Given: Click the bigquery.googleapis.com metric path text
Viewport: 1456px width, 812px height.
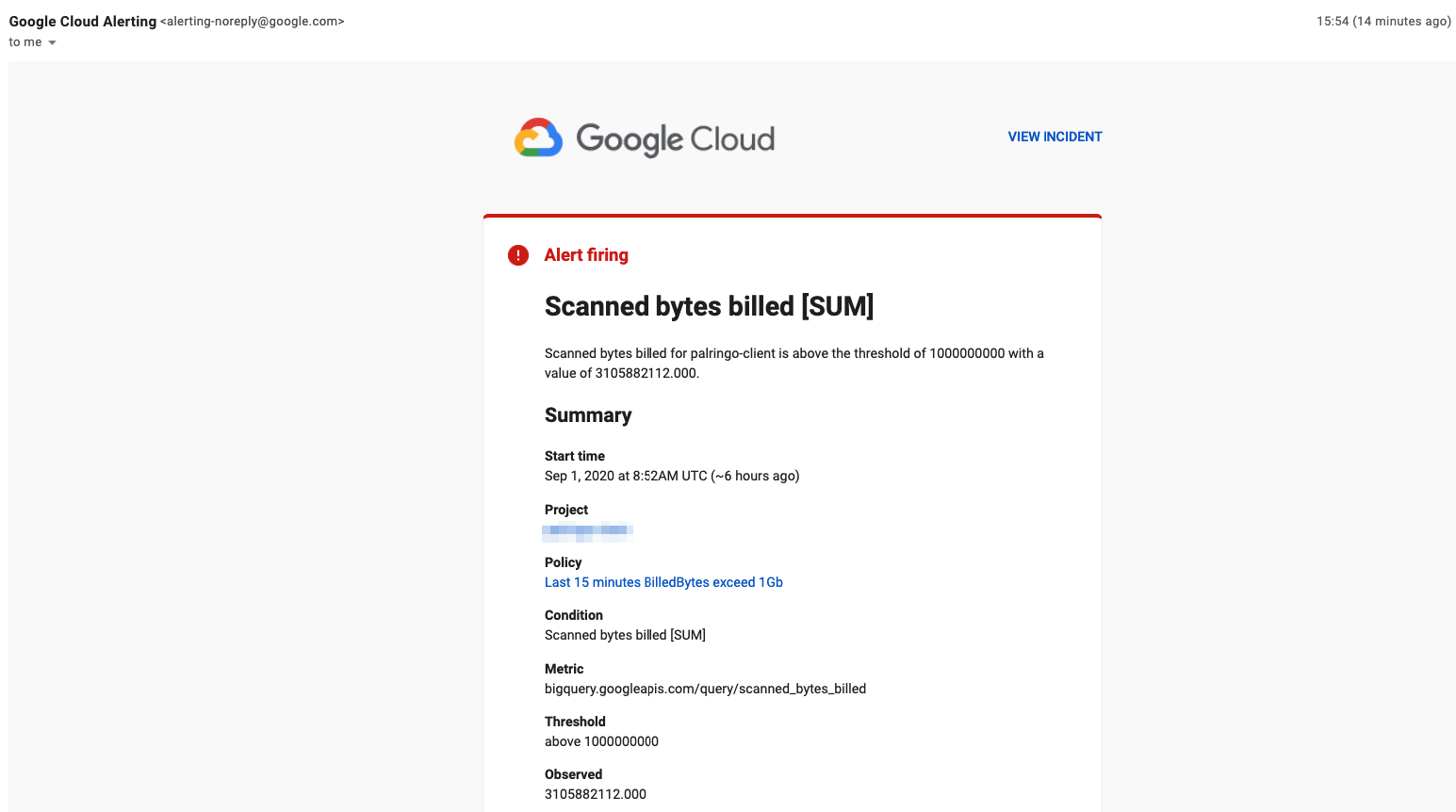Looking at the screenshot, I should coord(705,689).
